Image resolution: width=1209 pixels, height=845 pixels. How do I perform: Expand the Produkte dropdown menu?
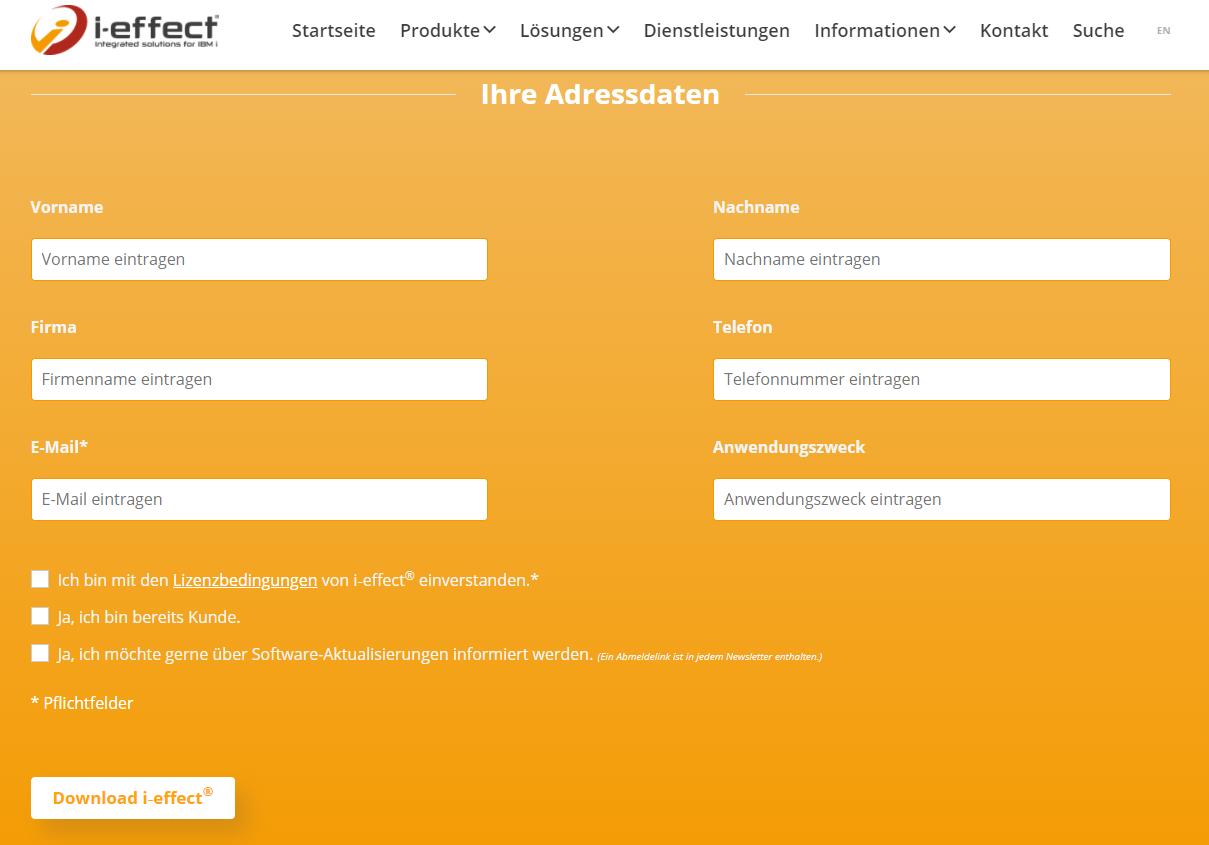pyautogui.click(x=447, y=31)
